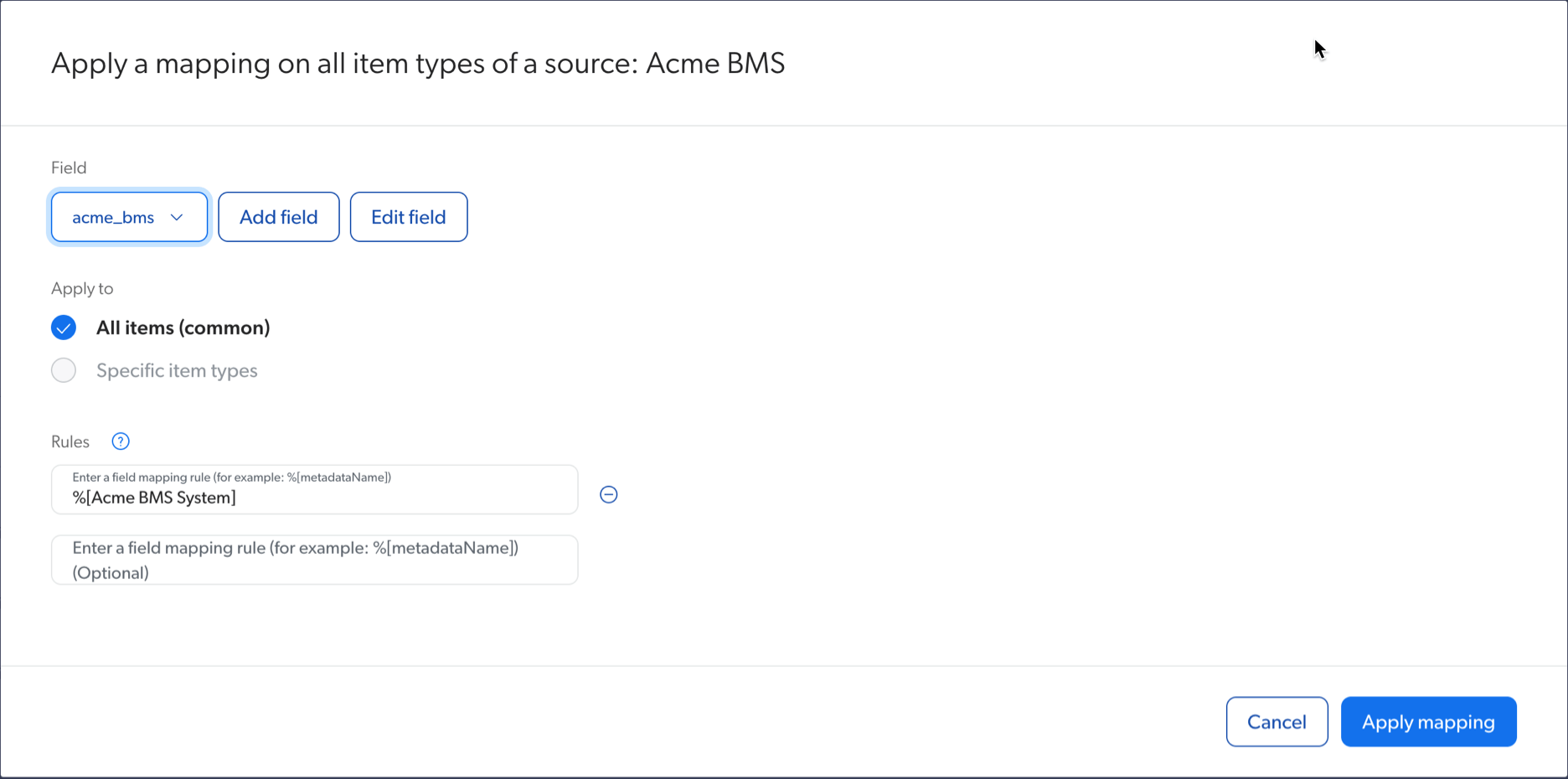The height and width of the screenshot is (779, 1568).
Task: Click the Apply to section label
Action: pos(81,287)
